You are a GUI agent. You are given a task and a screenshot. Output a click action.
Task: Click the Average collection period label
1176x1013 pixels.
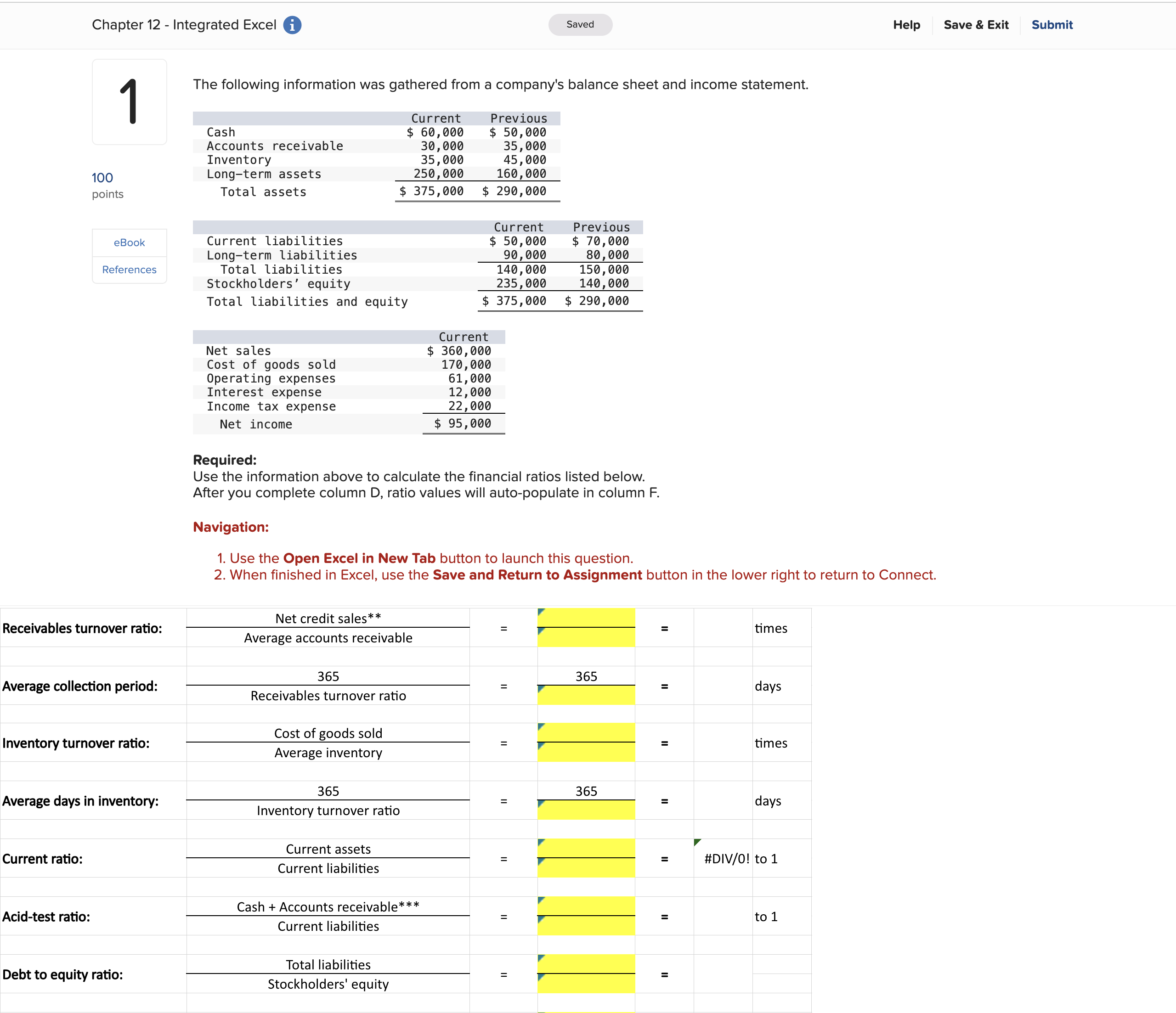point(80,686)
